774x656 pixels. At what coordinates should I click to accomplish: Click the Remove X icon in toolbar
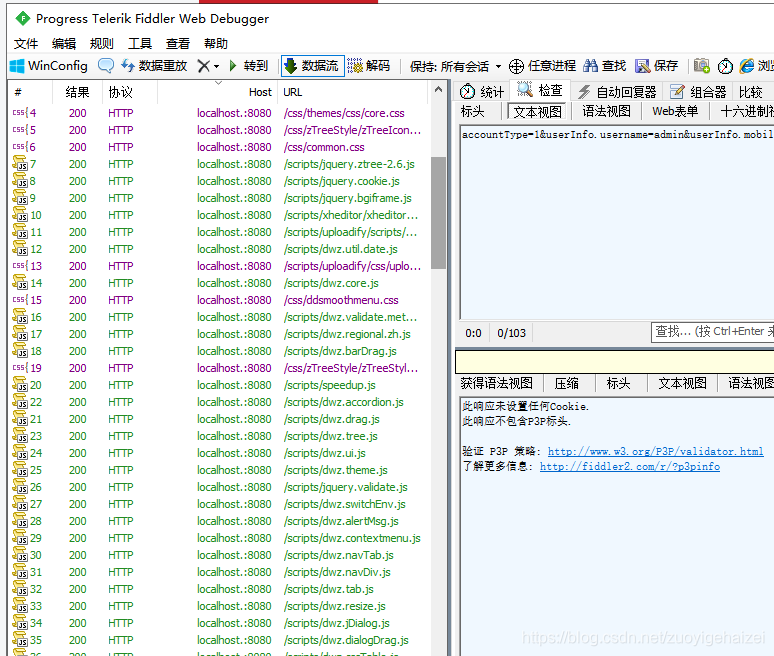click(203, 66)
